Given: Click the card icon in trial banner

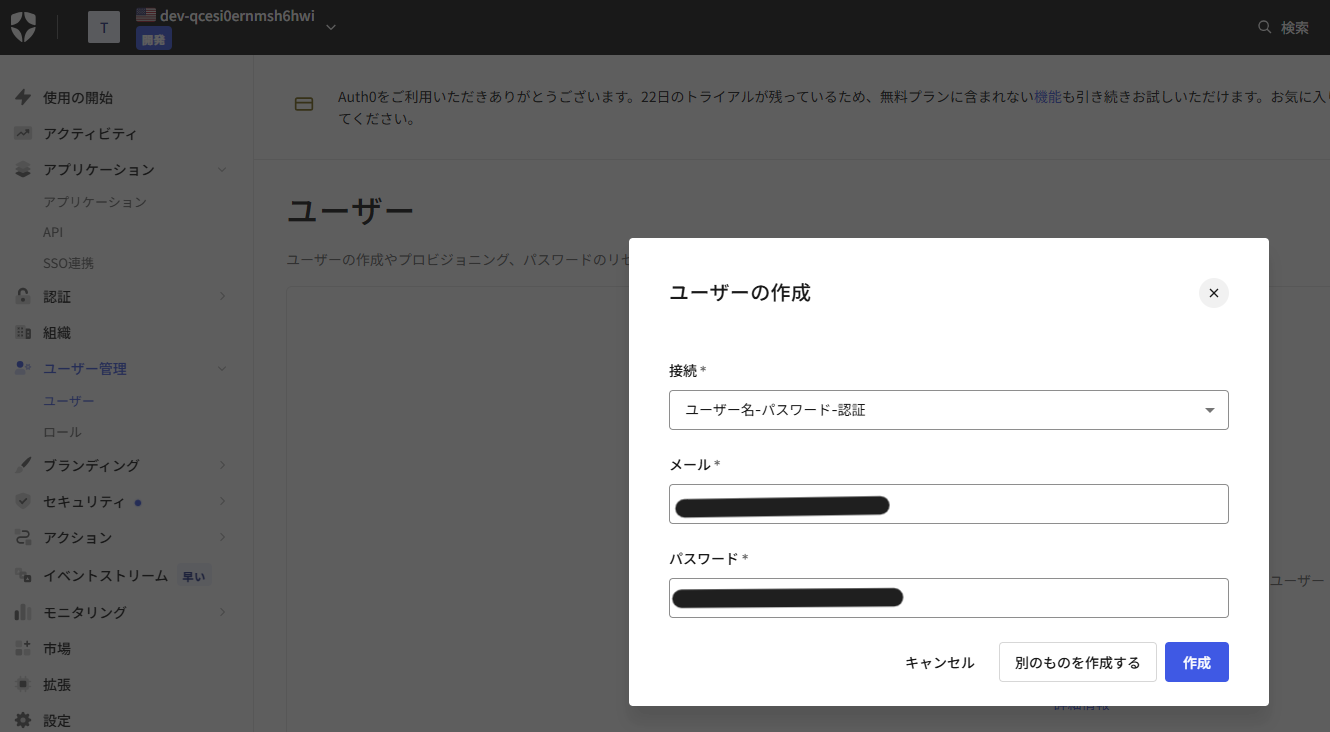Looking at the screenshot, I should [304, 104].
